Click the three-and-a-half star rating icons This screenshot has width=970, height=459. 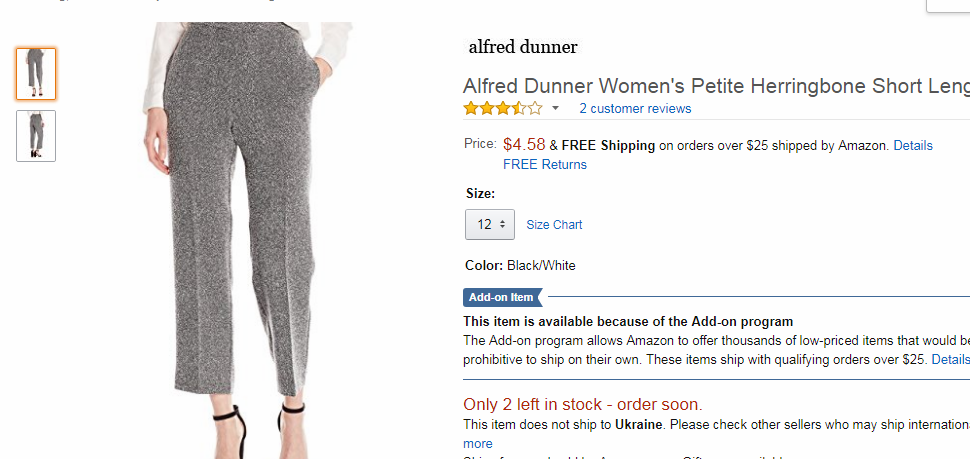pos(503,109)
